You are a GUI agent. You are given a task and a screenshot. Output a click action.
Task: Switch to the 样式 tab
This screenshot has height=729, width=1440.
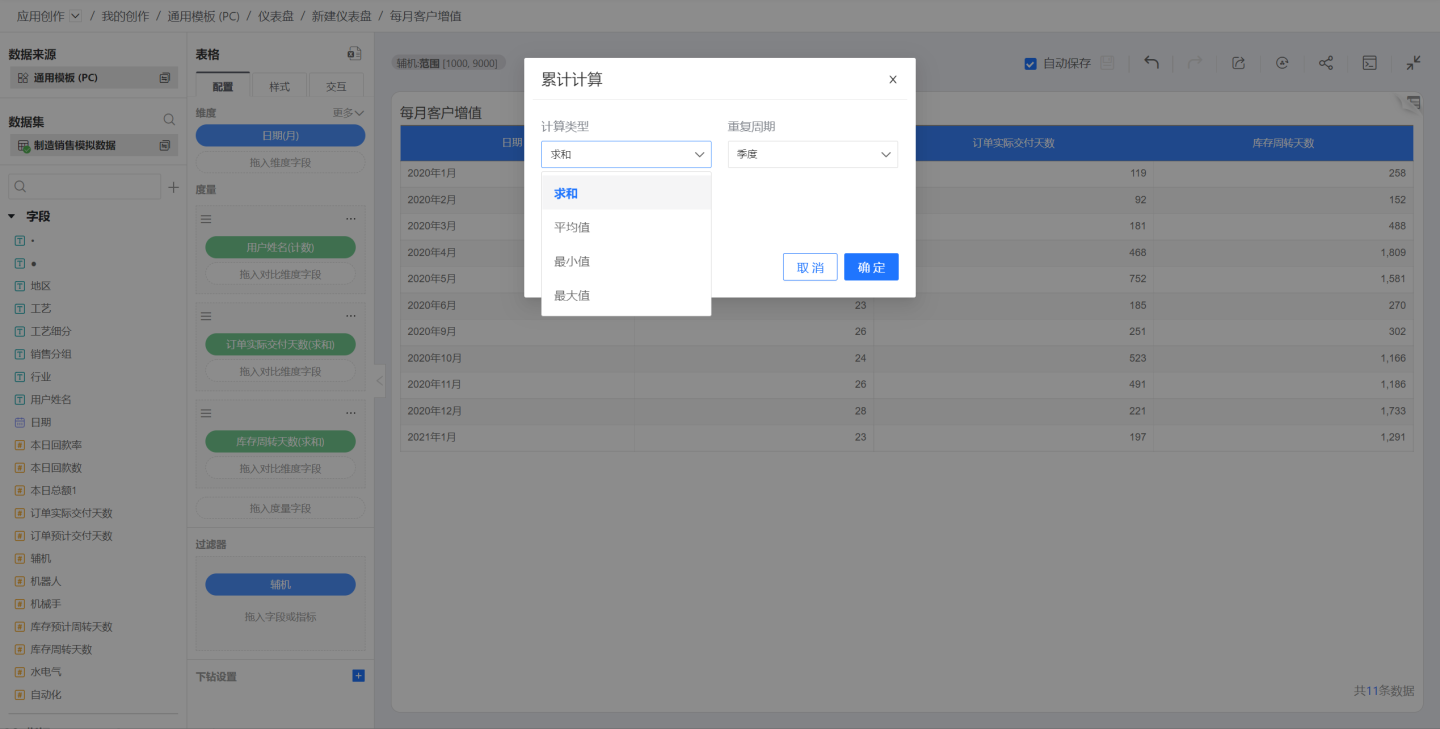pyautogui.click(x=280, y=87)
